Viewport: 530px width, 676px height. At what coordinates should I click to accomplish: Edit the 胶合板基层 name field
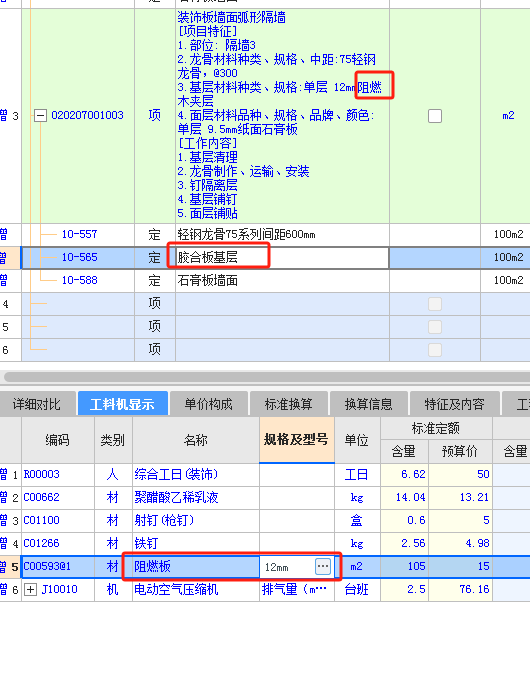point(282,257)
